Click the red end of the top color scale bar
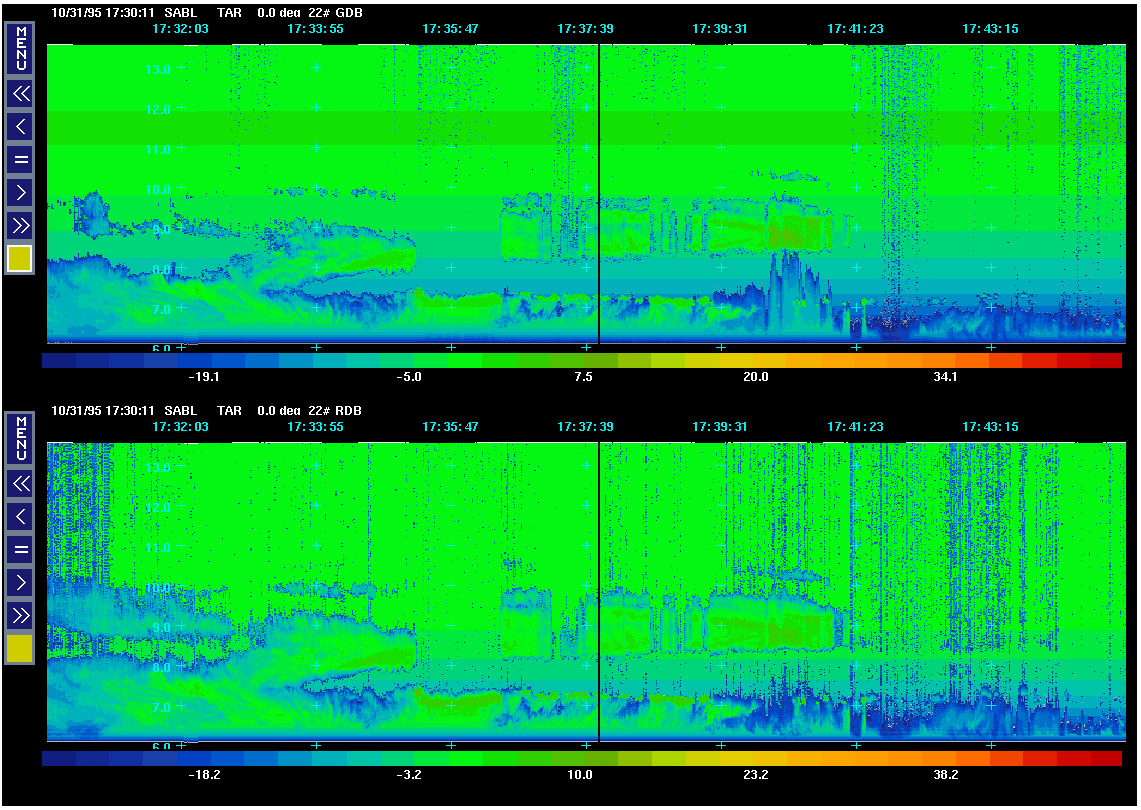This screenshot has width=1141, height=810. [x=1105, y=360]
